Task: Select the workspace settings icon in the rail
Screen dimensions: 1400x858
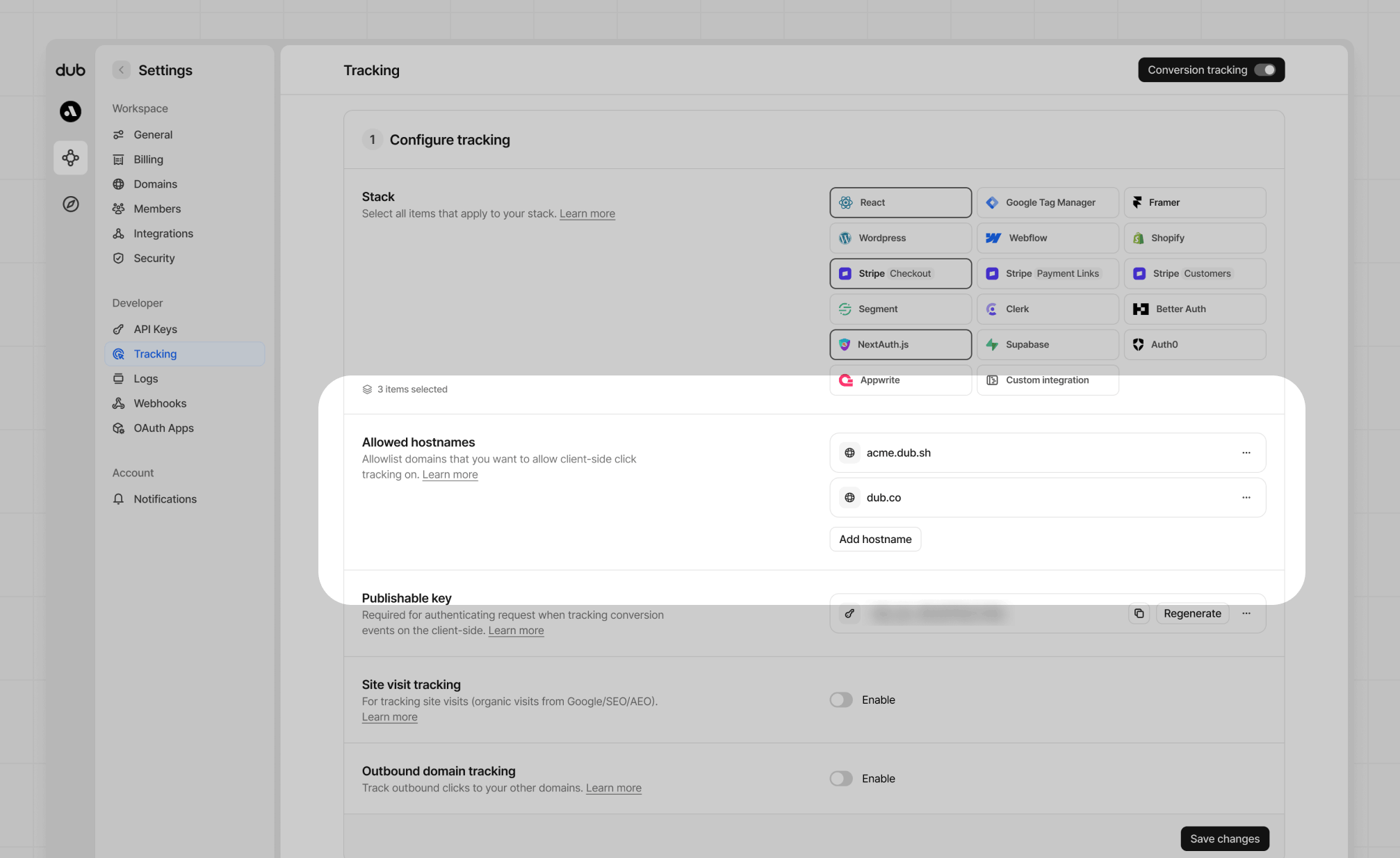Action: 70,158
